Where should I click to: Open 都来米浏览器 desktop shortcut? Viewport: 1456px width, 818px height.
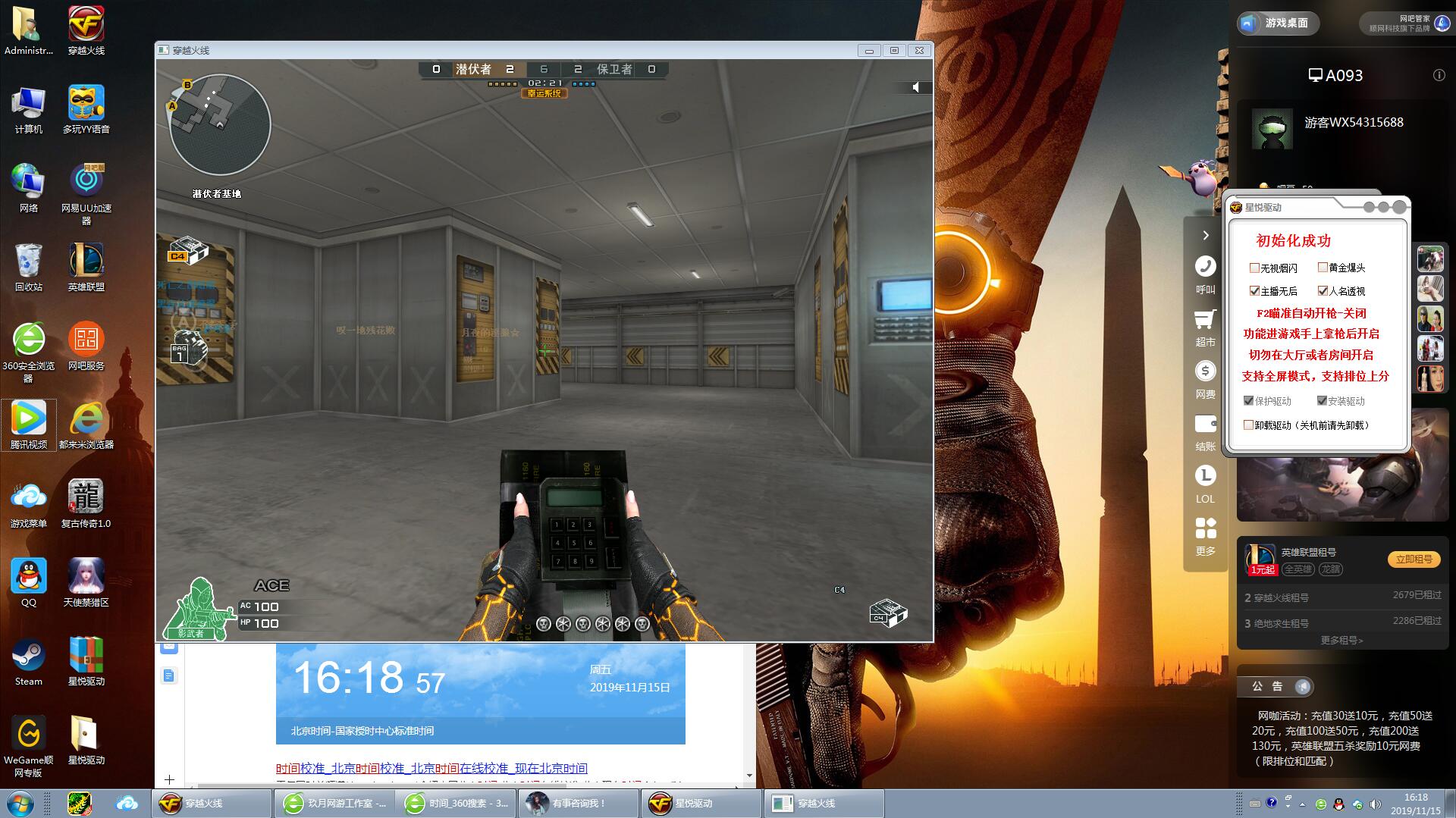pos(86,426)
